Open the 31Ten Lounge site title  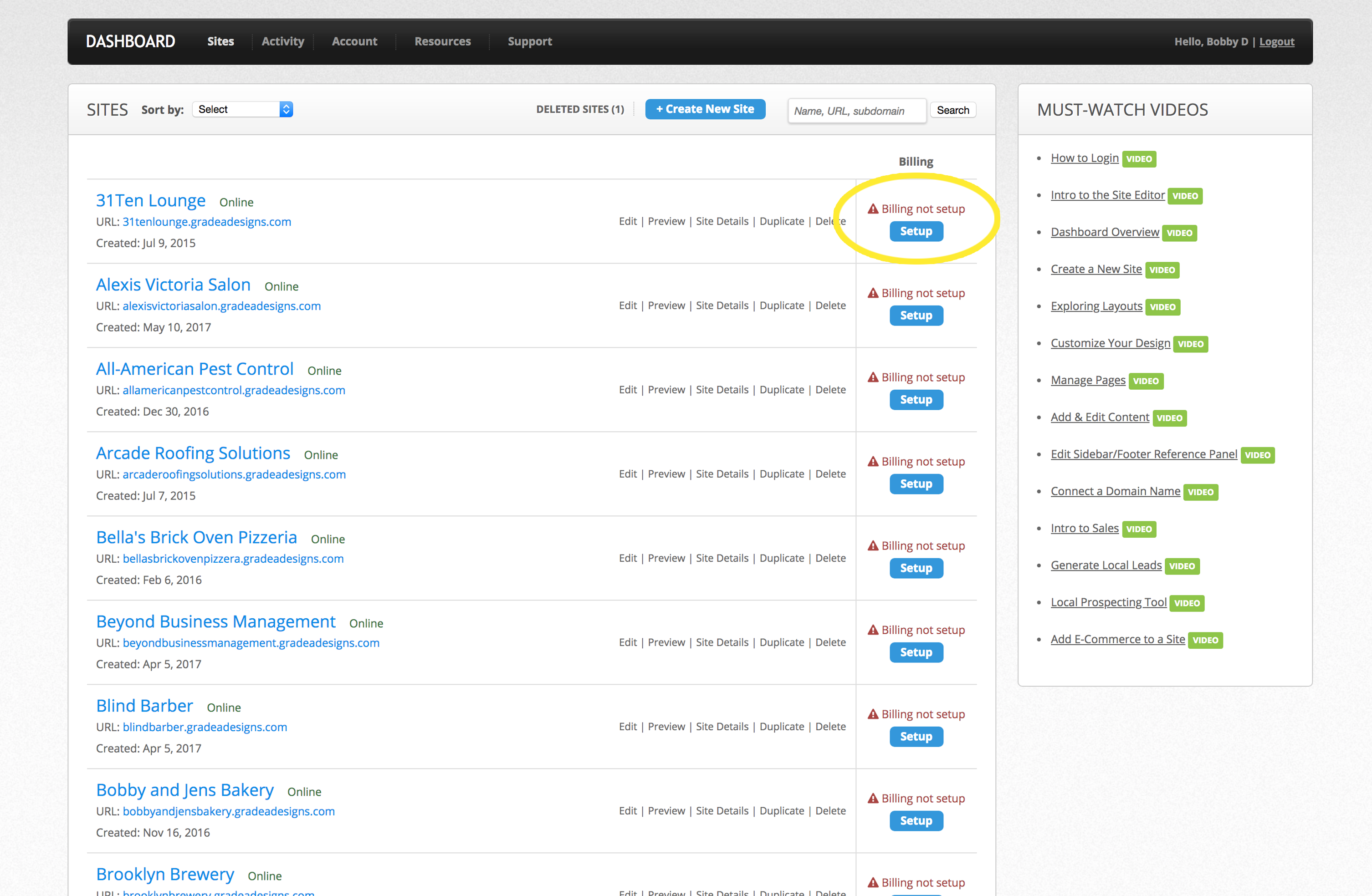point(151,200)
